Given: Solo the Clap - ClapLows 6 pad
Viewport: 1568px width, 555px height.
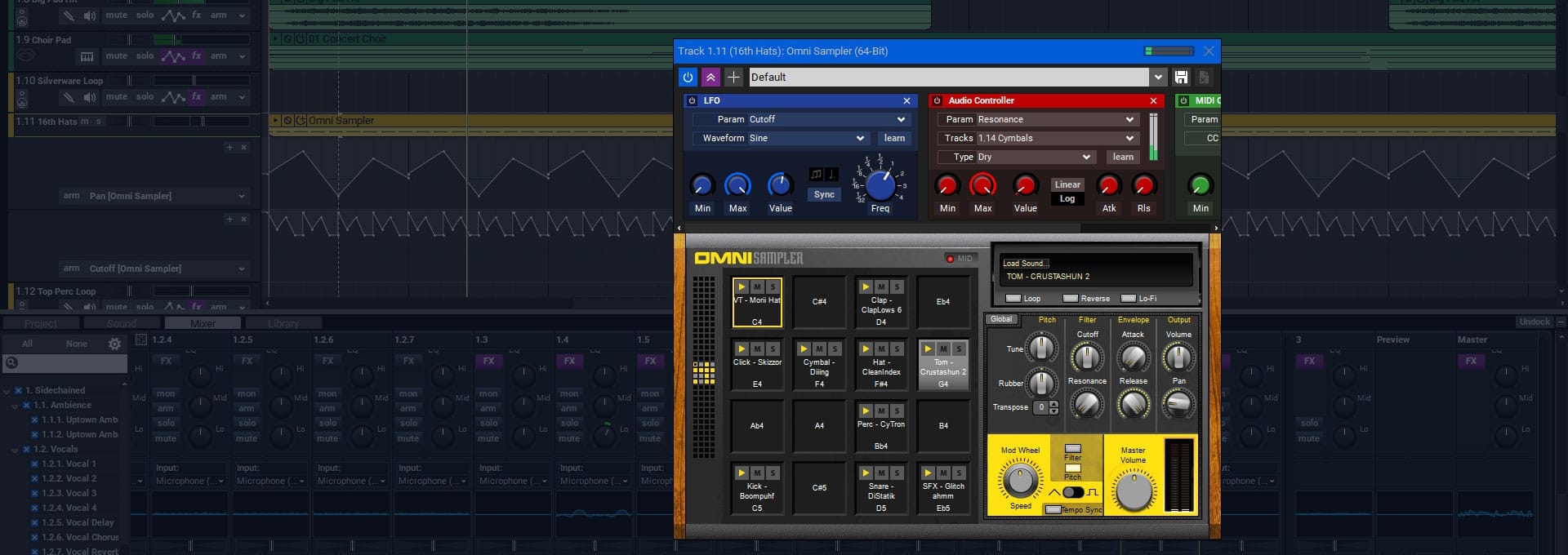Looking at the screenshot, I should (897, 286).
